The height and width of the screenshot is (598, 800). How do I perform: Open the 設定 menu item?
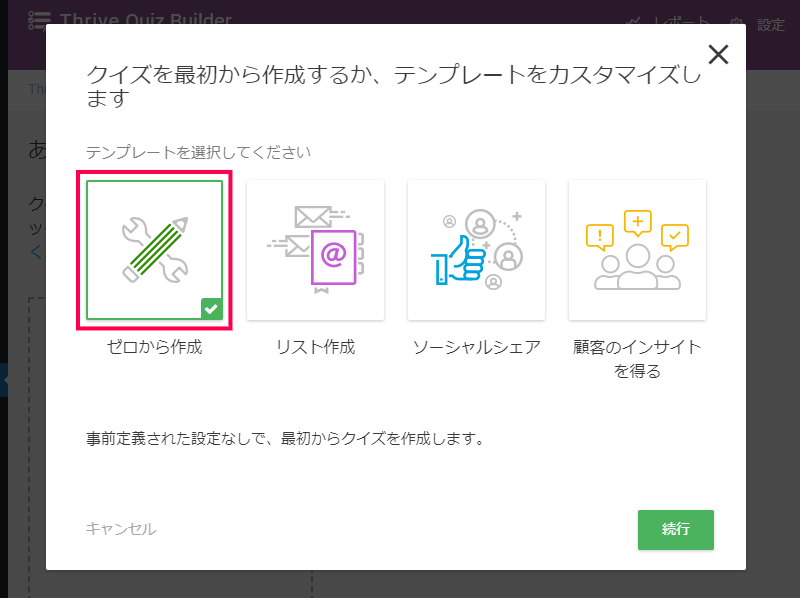click(771, 25)
